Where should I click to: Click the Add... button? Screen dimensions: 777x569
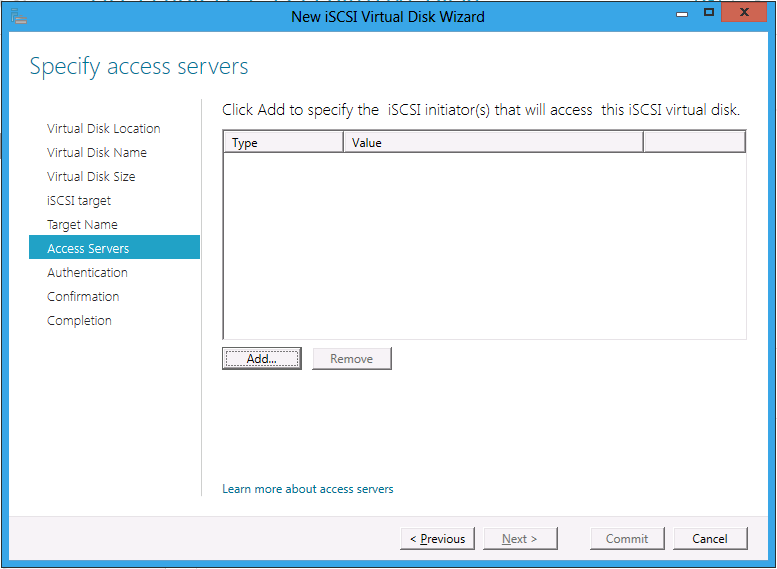[x=262, y=358]
